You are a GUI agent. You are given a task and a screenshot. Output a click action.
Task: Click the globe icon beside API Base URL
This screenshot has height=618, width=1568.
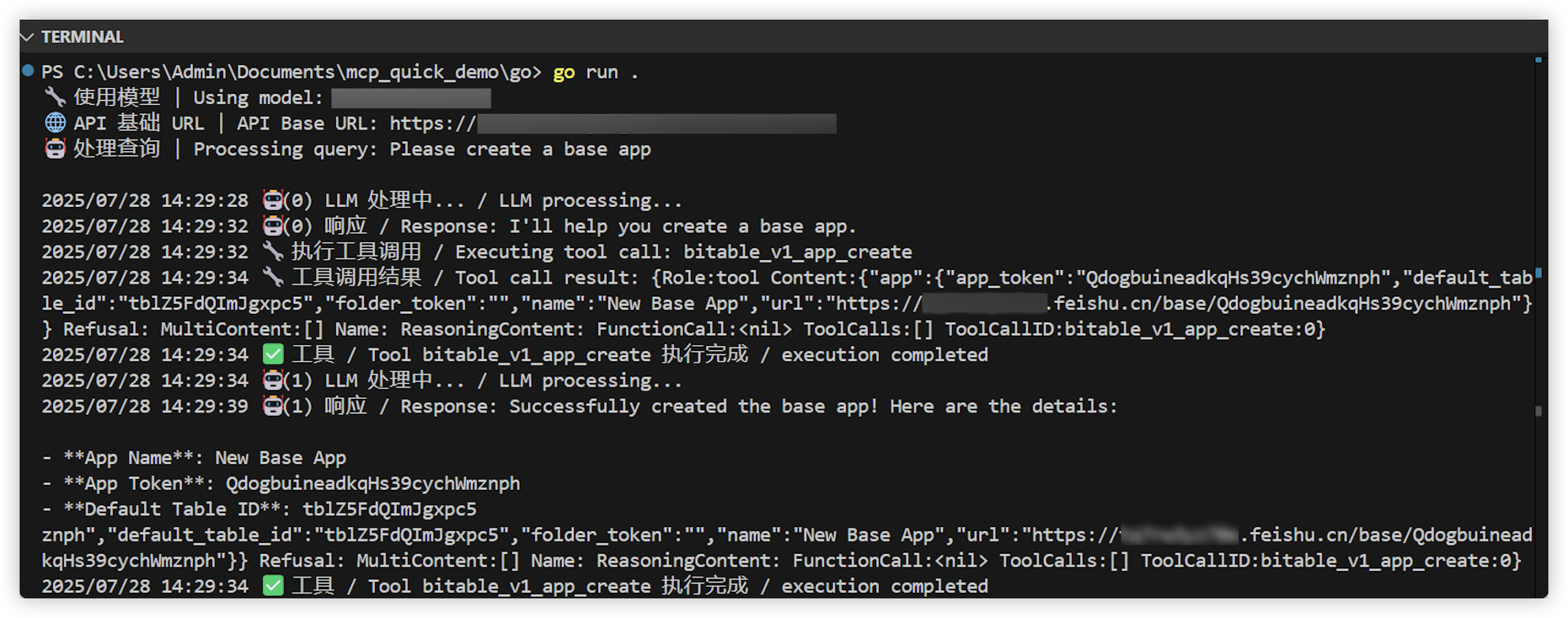pyautogui.click(x=55, y=123)
